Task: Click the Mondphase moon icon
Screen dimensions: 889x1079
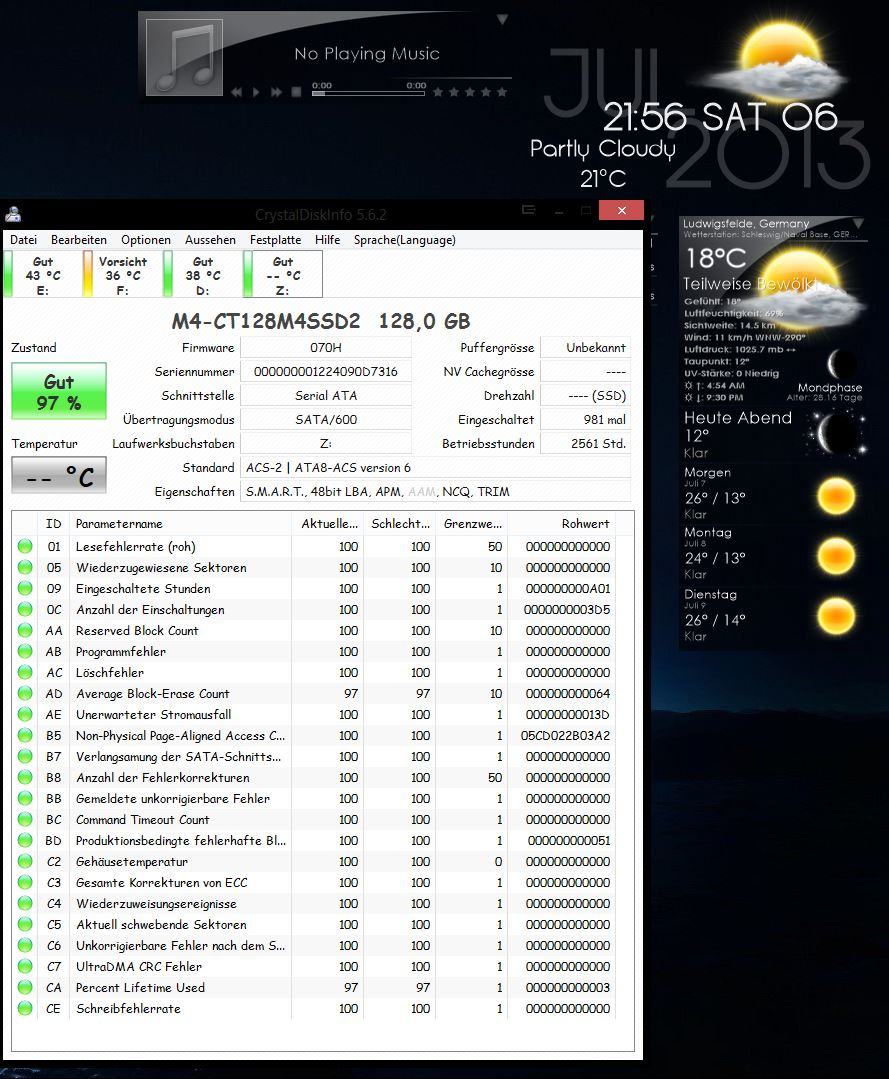Action: 840,364
